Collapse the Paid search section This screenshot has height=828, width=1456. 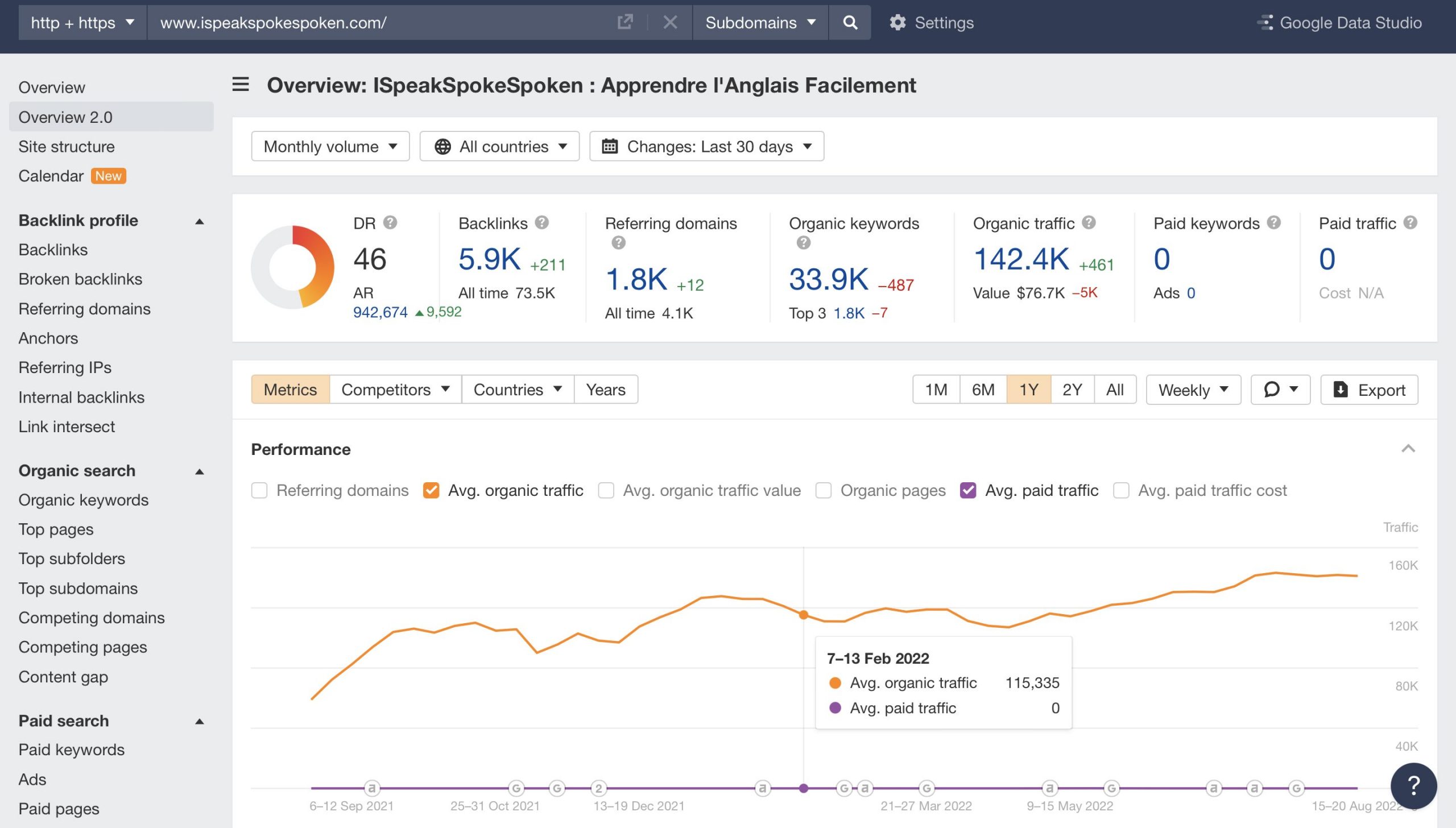point(199,721)
